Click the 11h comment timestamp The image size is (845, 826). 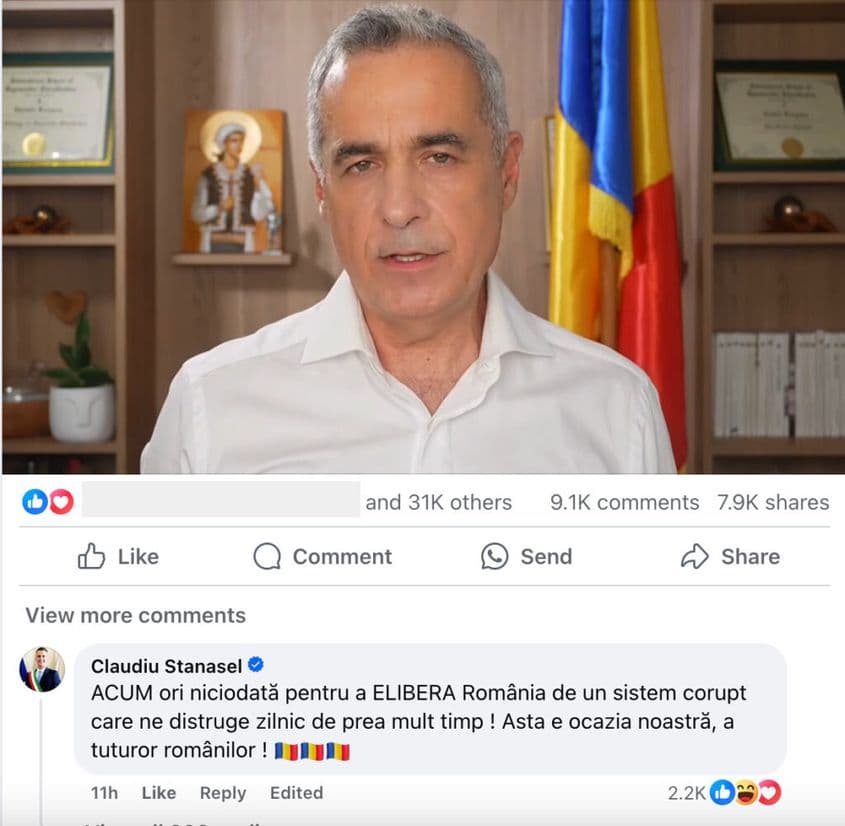coord(104,793)
